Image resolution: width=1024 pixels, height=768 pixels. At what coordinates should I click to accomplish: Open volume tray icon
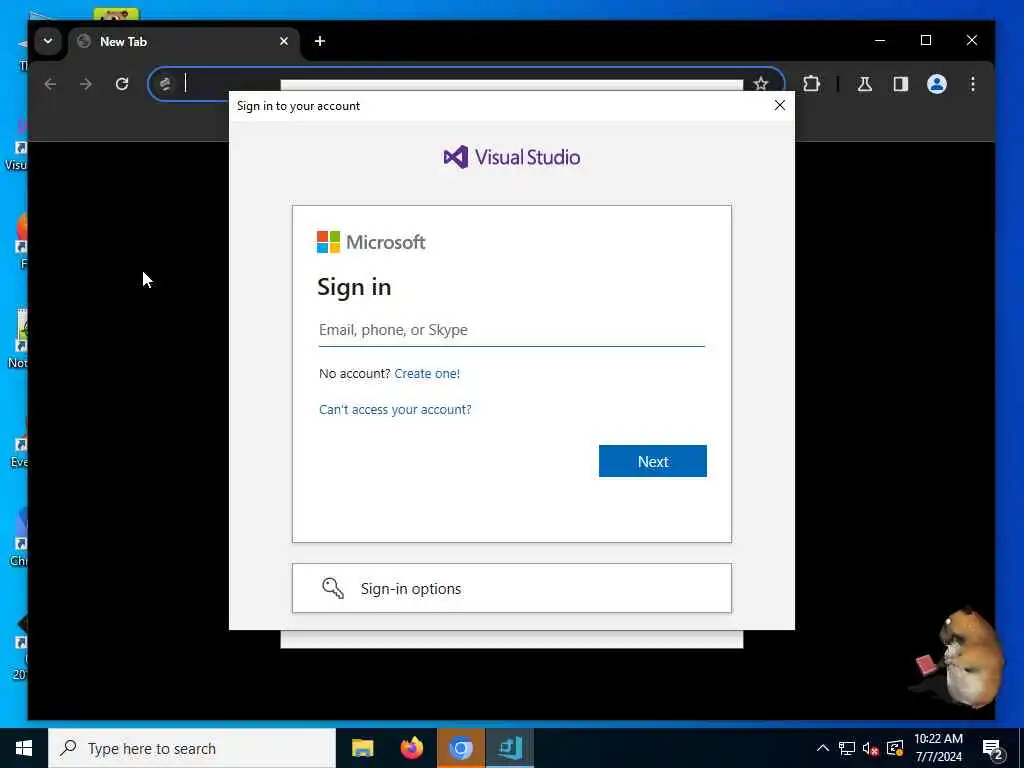(x=871, y=748)
